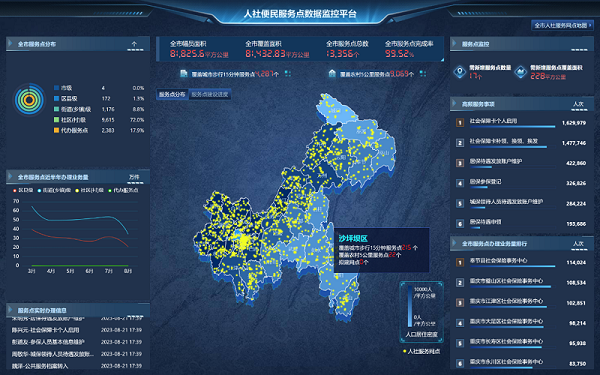The height and width of the screenshot is (375, 600).
Task: Click the orange 代办服务点 legend color square
Action: coord(56,130)
